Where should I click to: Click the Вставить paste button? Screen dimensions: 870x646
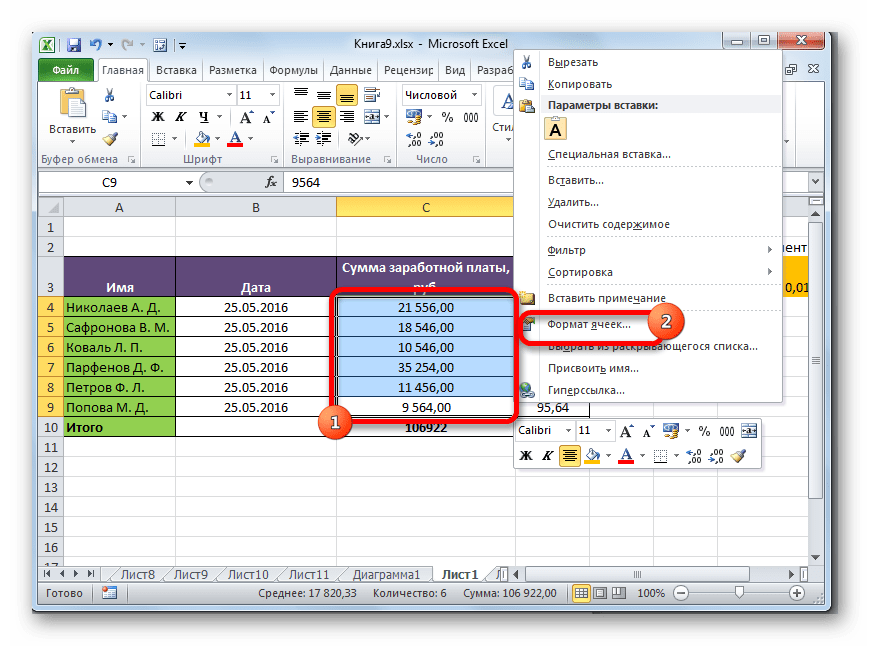[x=72, y=116]
